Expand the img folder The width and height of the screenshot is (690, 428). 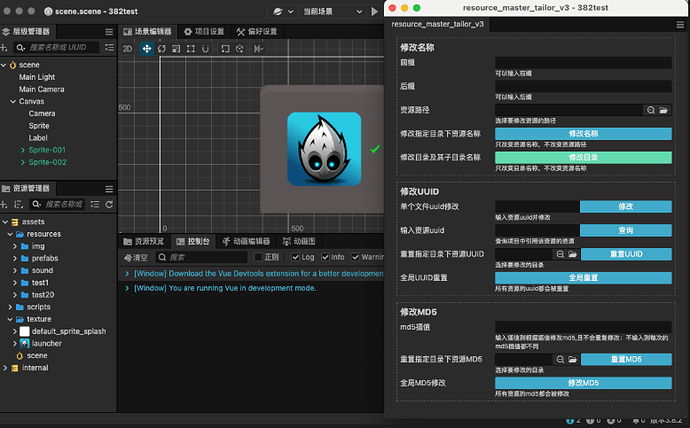(15, 246)
